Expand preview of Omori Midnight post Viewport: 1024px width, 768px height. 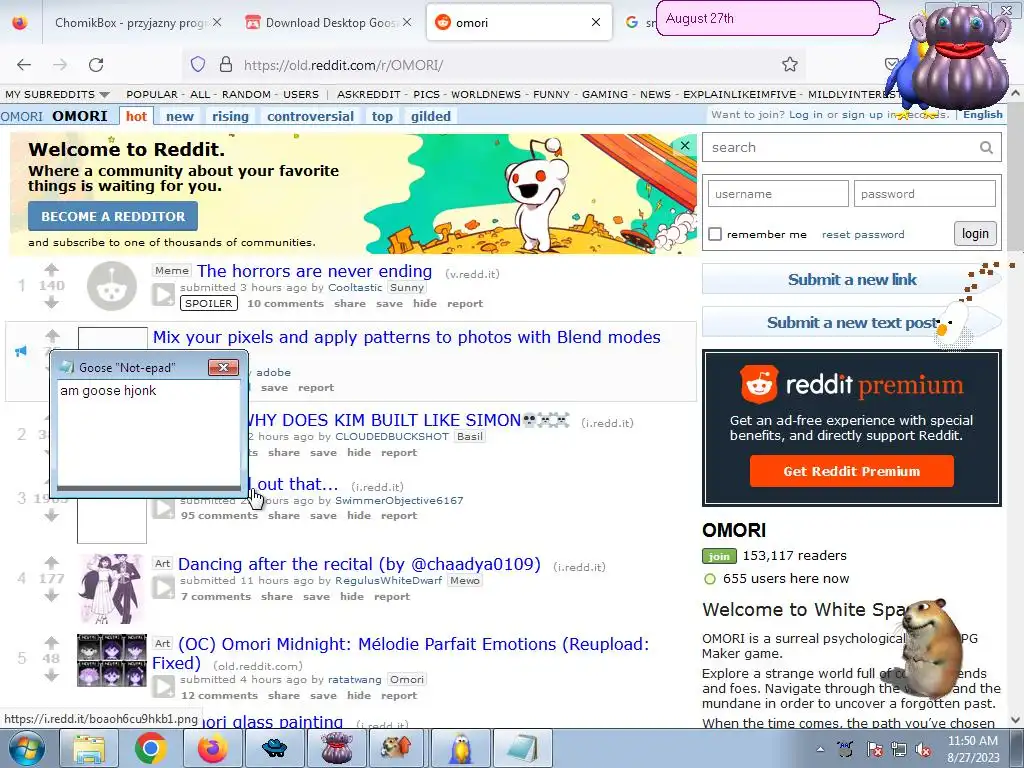tap(163, 686)
